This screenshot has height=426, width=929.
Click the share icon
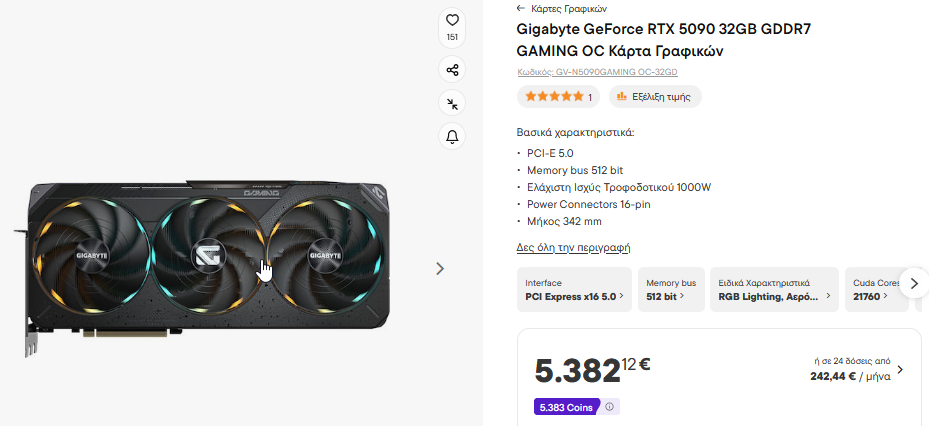[x=452, y=70]
